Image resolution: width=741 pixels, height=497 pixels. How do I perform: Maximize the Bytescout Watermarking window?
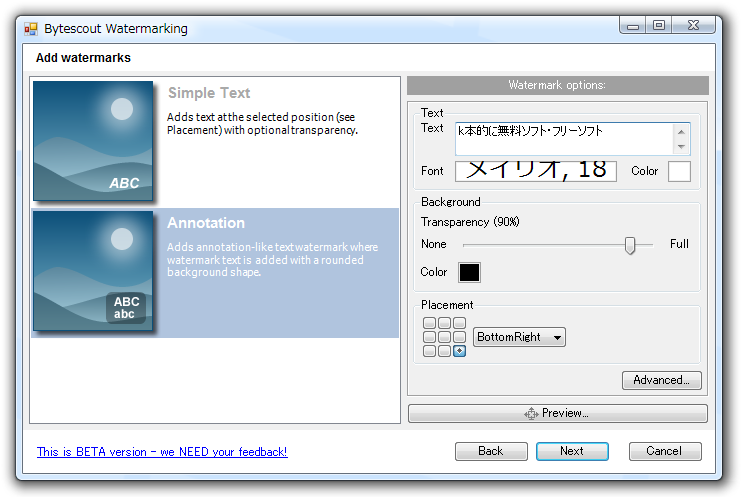pyautogui.click(x=659, y=26)
